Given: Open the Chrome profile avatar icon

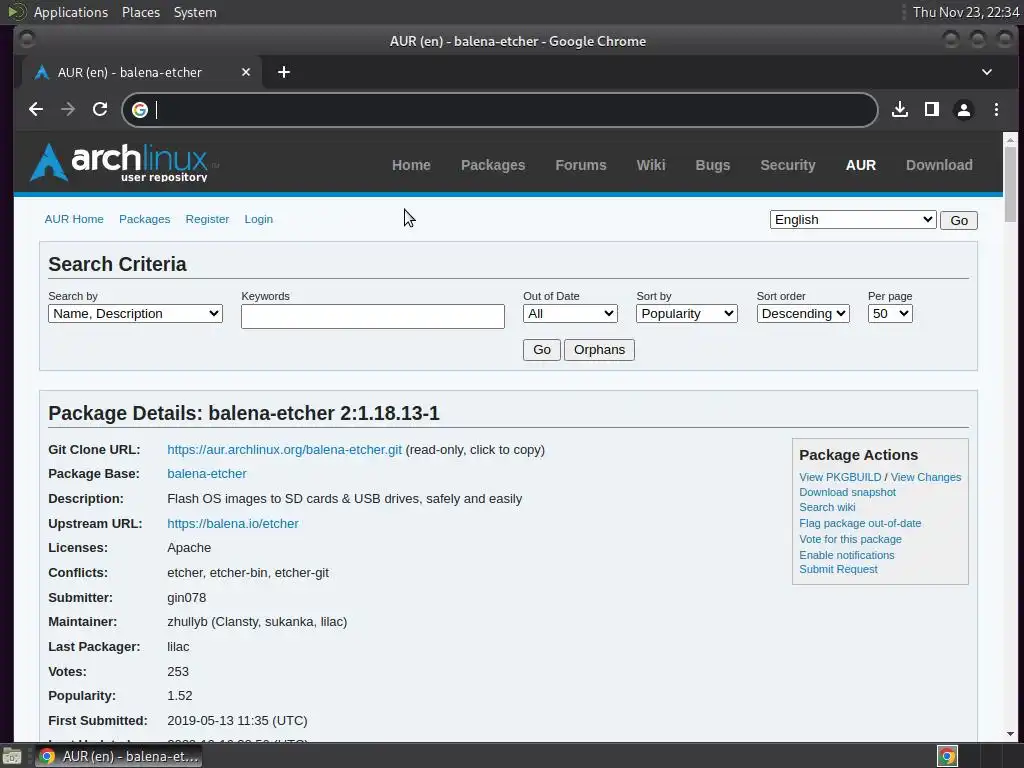Looking at the screenshot, I should pos(964,109).
